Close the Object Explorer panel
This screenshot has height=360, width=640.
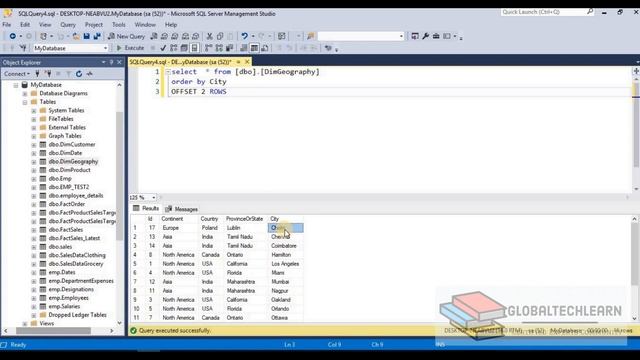tap(120, 62)
